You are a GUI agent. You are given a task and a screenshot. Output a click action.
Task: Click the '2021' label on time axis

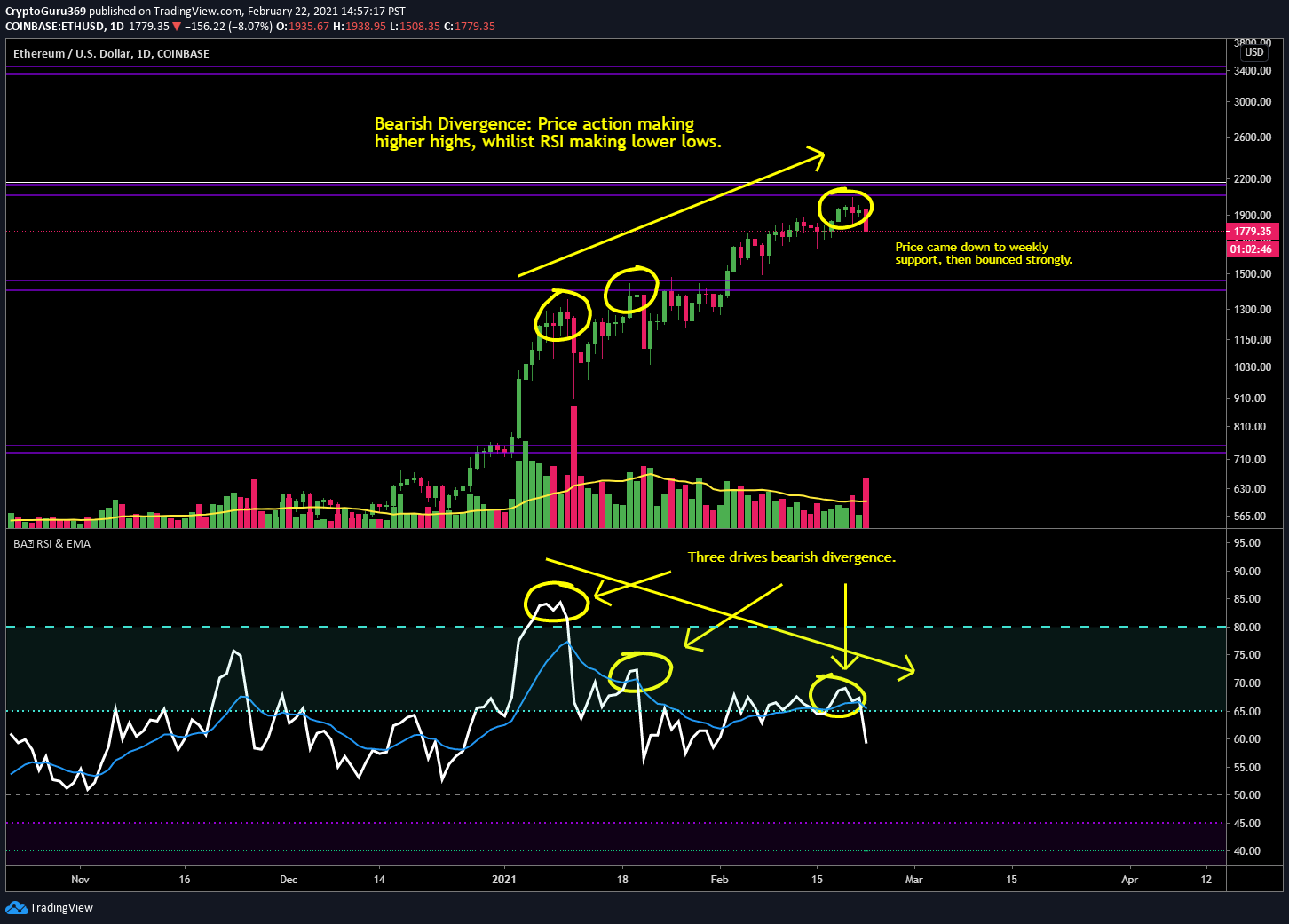504,880
